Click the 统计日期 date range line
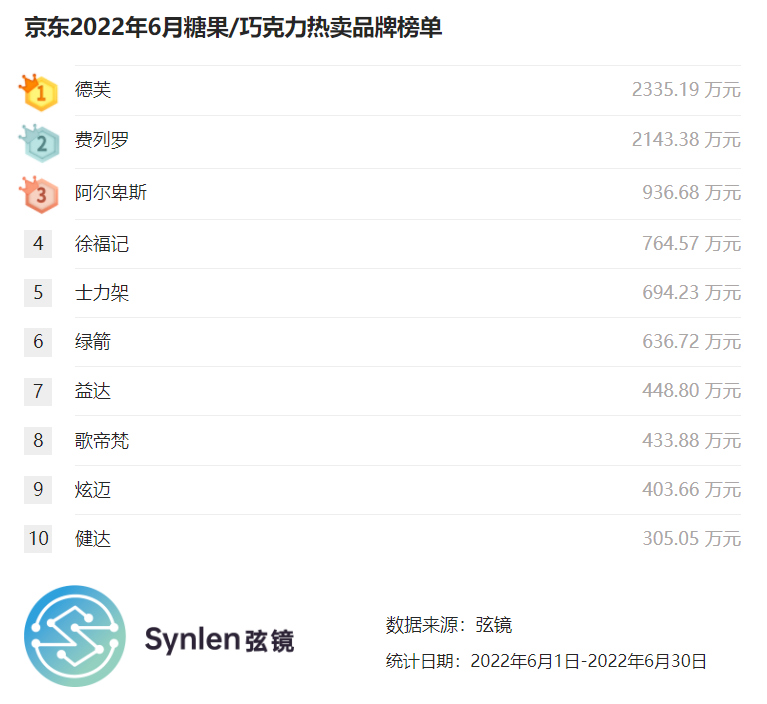The image size is (767, 704). pos(546,661)
